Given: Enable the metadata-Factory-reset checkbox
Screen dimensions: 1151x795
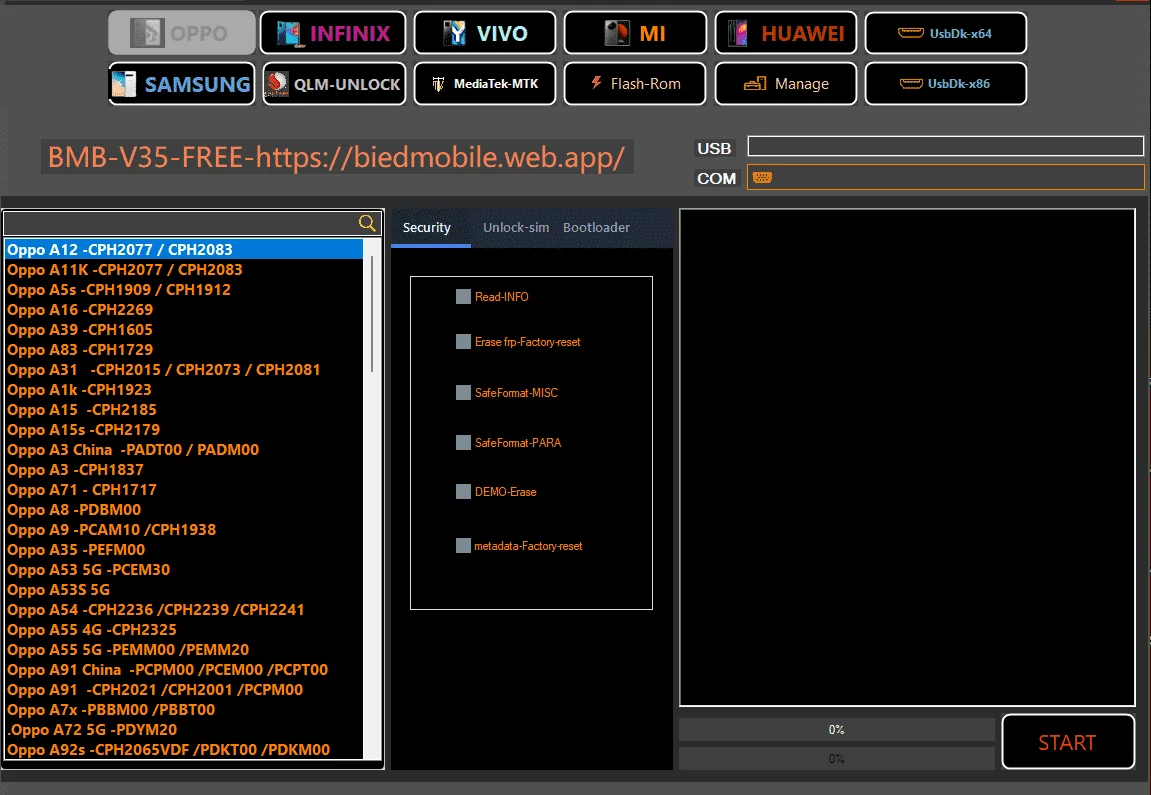Looking at the screenshot, I should point(463,546).
